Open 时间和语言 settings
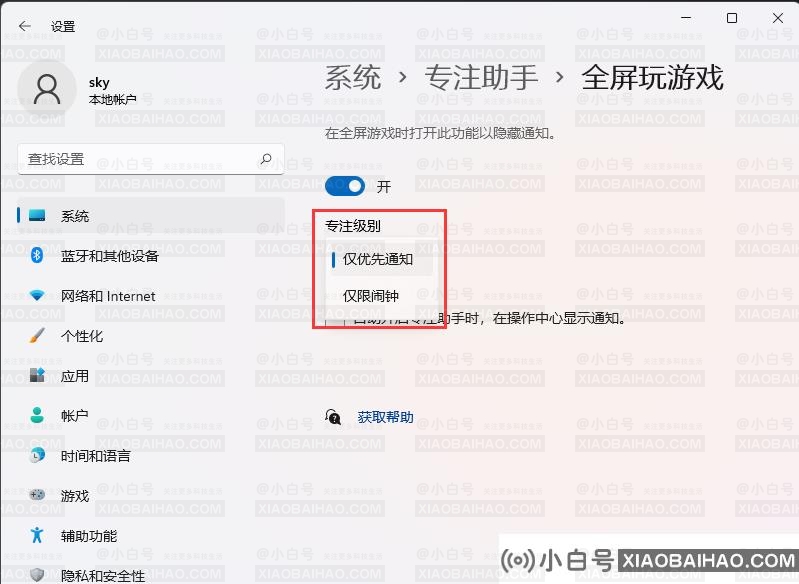Screen dimensions: 799x584 click(x=151, y=456)
